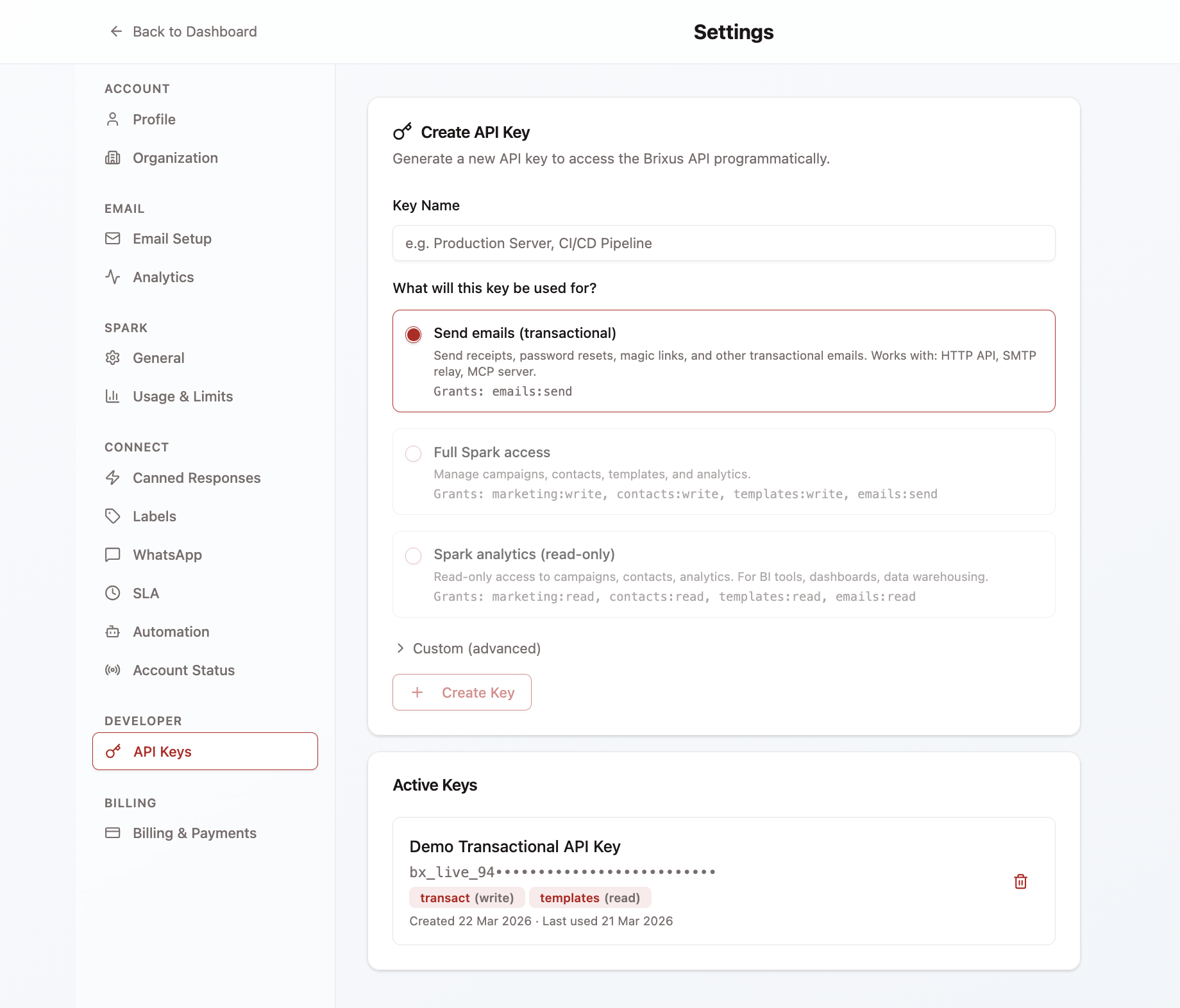Focus the Key Name input field
The image size is (1180, 1008).
click(723, 243)
